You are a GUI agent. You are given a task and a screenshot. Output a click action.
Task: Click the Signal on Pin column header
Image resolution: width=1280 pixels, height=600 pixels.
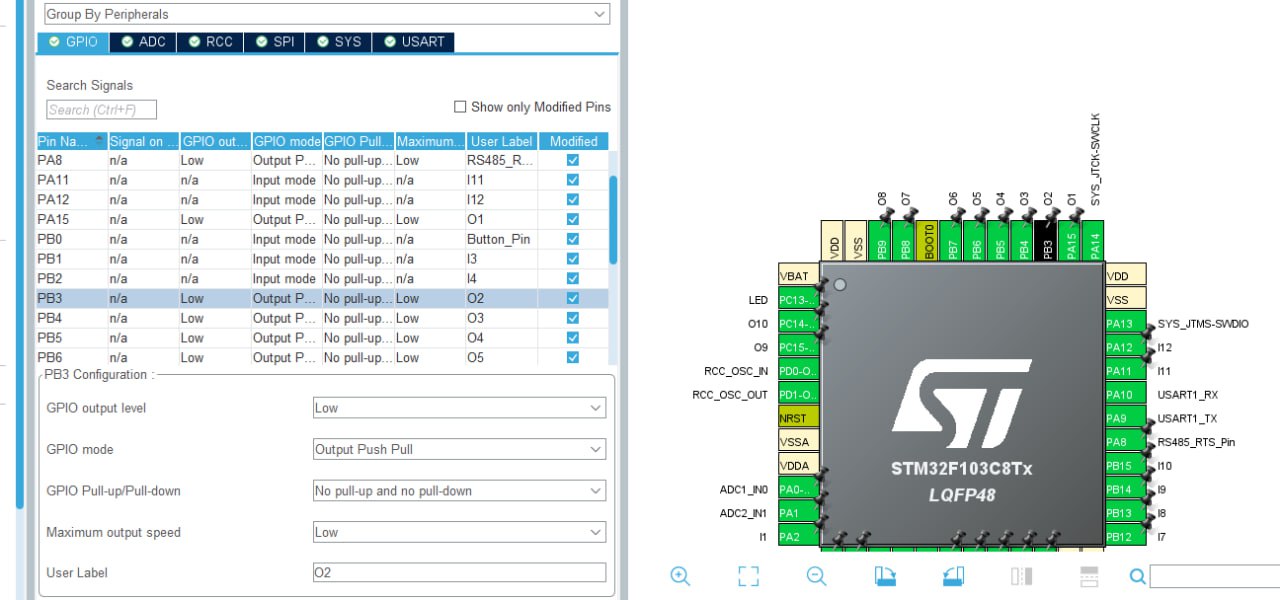click(x=143, y=141)
